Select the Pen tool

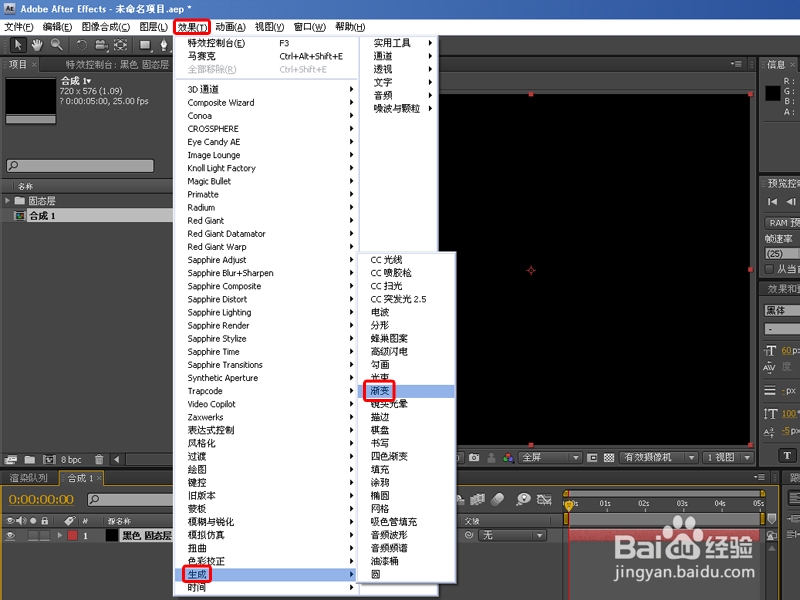[163, 45]
